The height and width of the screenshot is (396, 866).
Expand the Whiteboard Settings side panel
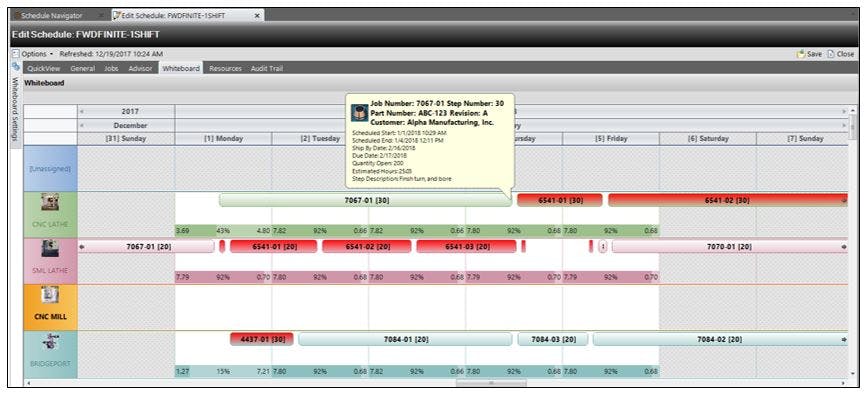click(x=15, y=108)
